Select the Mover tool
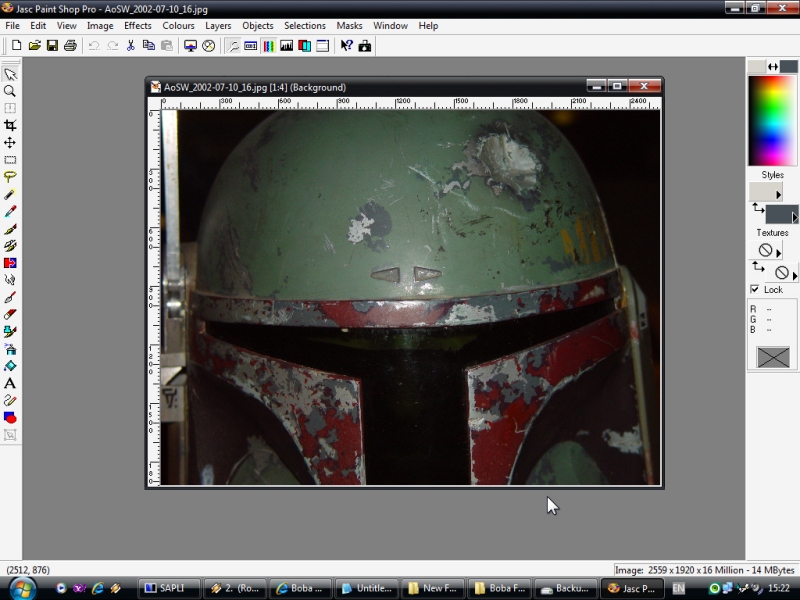Image resolution: width=800 pixels, height=600 pixels. coord(10,143)
